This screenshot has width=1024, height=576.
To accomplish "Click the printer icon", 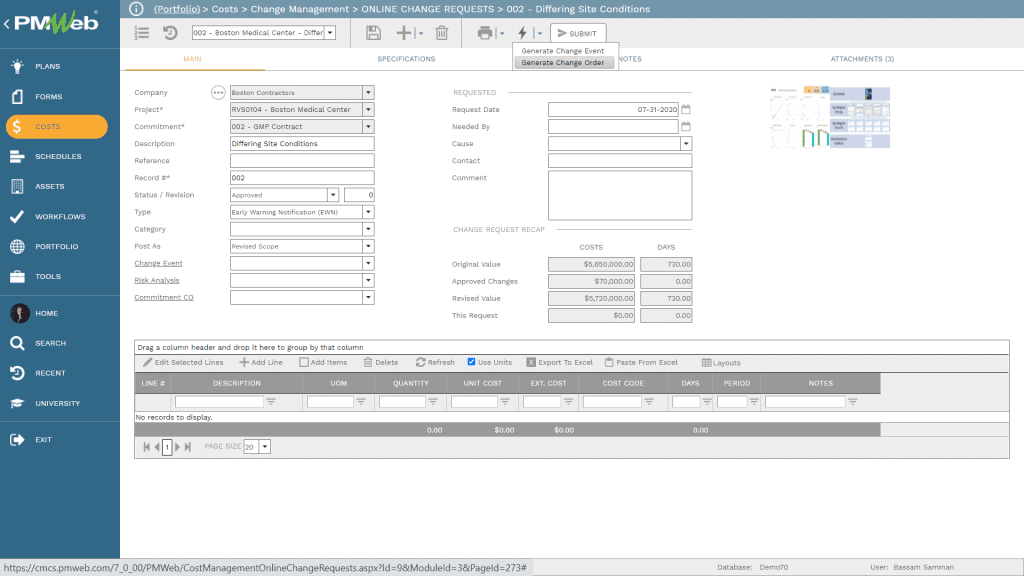I will click(486, 33).
